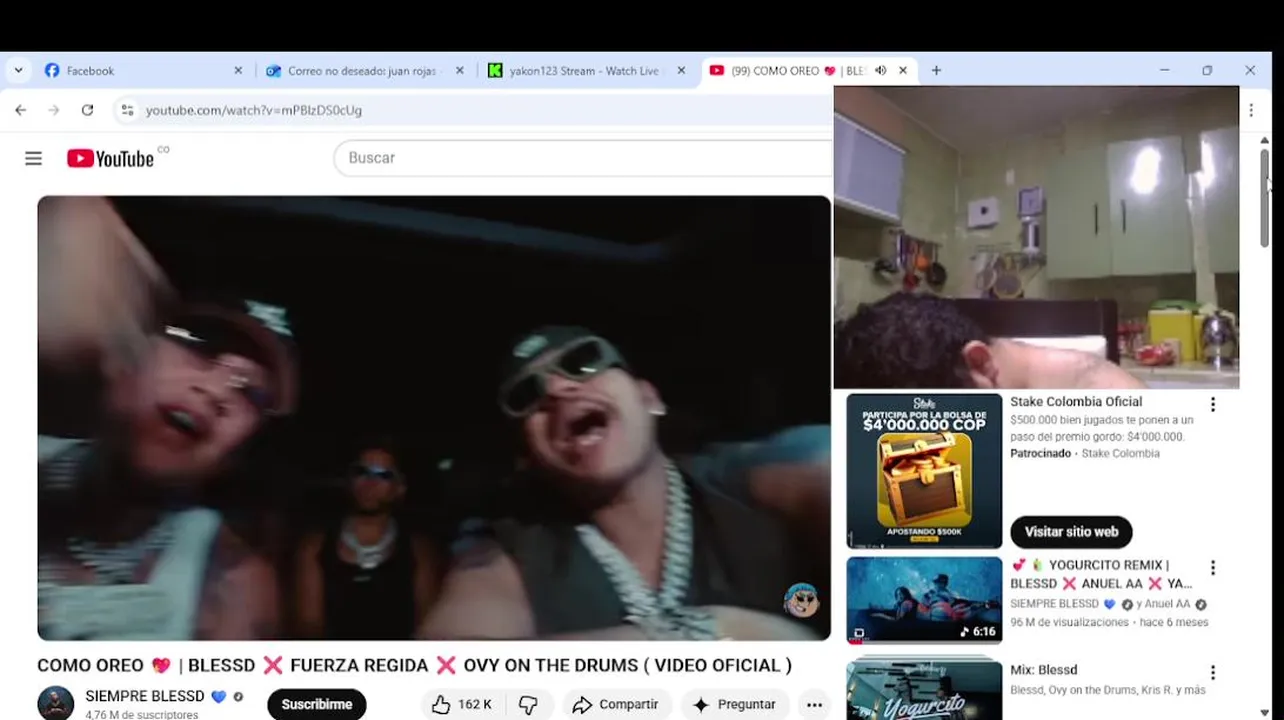1284x720 pixels.
Task: Share video with Compartir button
Action: point(616,704)
